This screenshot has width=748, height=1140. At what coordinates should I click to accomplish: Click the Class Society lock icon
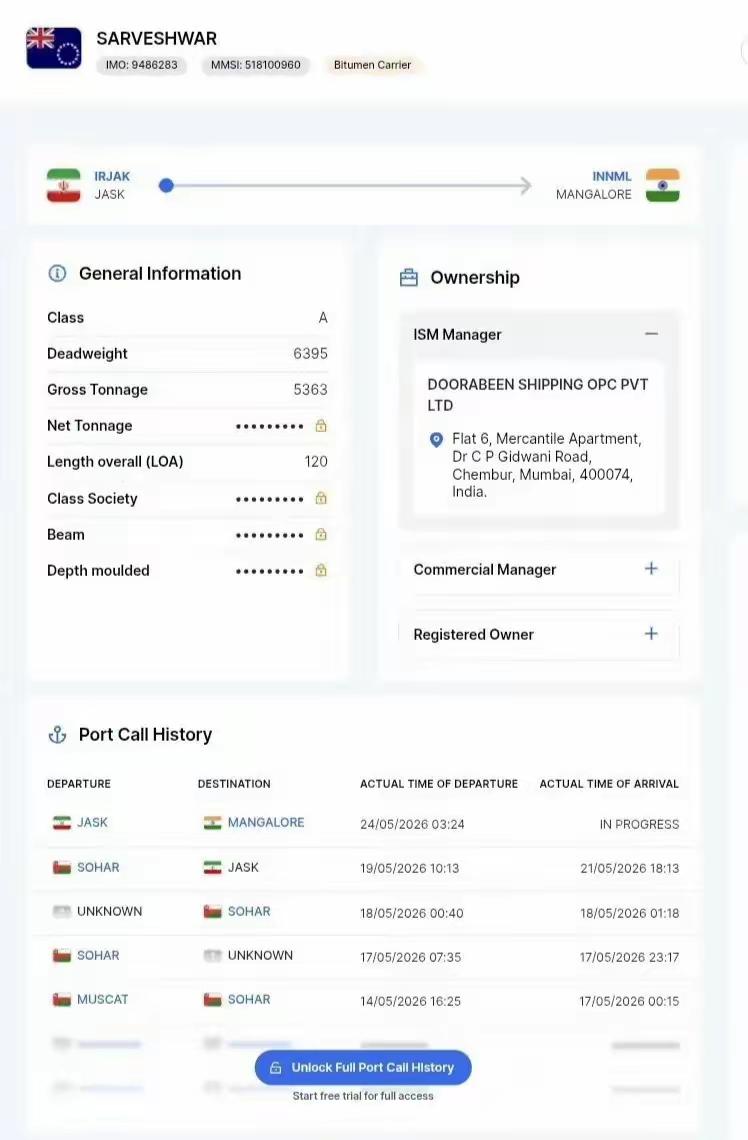point(321,499)
